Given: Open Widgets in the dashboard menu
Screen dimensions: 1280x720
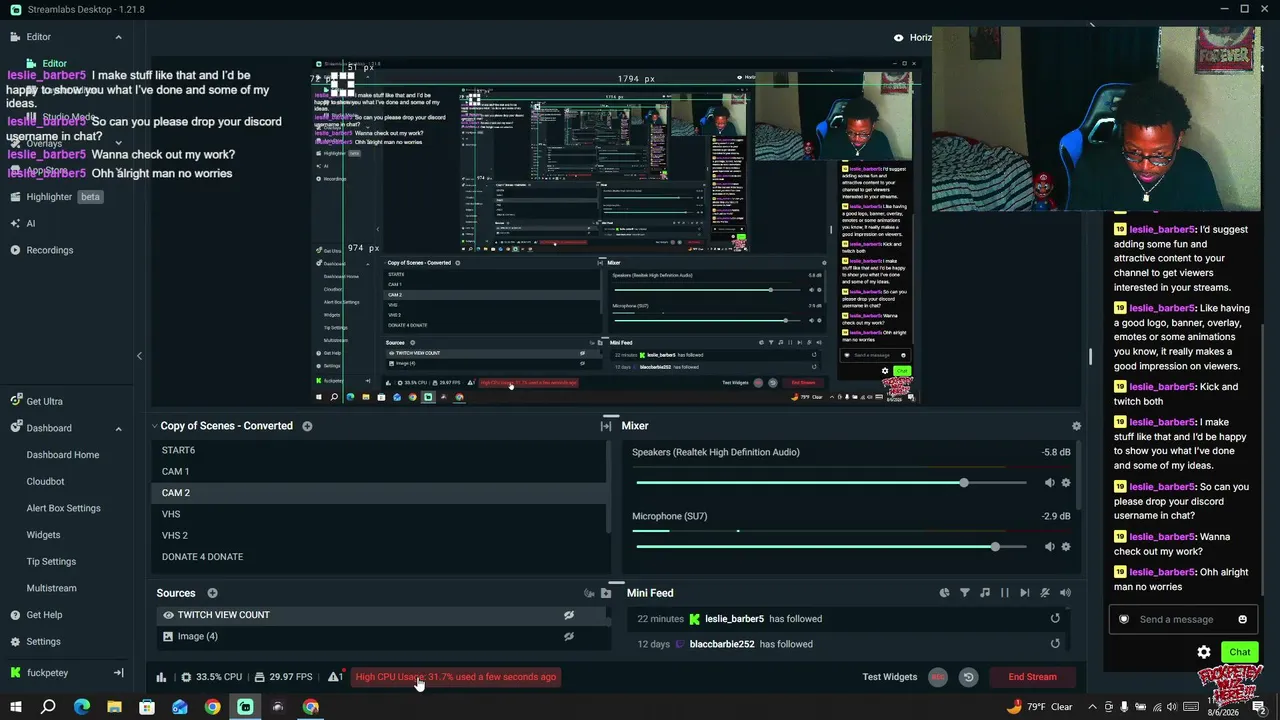Looking at the screenshot, I should pos(44,535).
